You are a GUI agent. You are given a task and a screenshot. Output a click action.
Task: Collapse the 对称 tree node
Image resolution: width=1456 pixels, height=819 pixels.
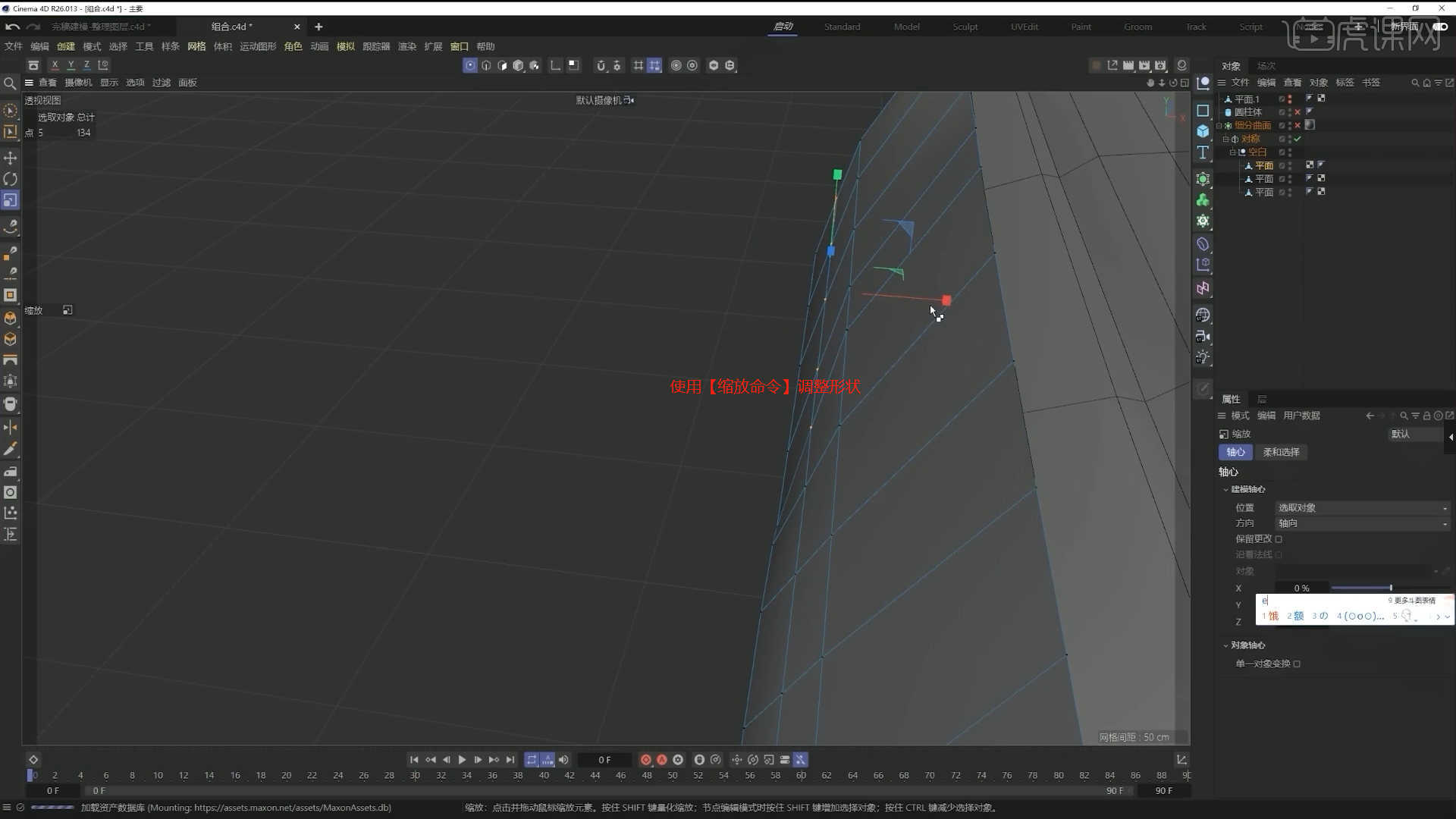coord(1225,139)
